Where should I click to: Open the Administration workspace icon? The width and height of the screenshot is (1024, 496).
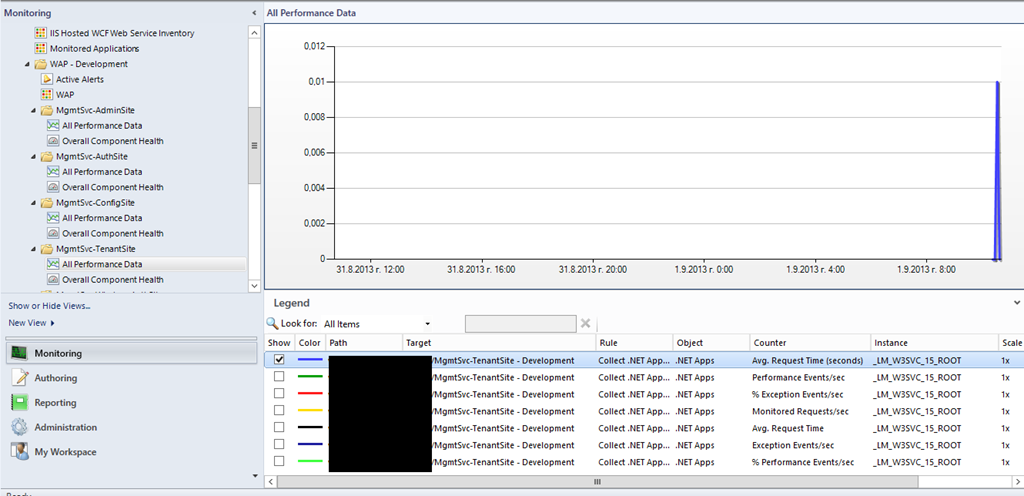click(x=19, y=427)
